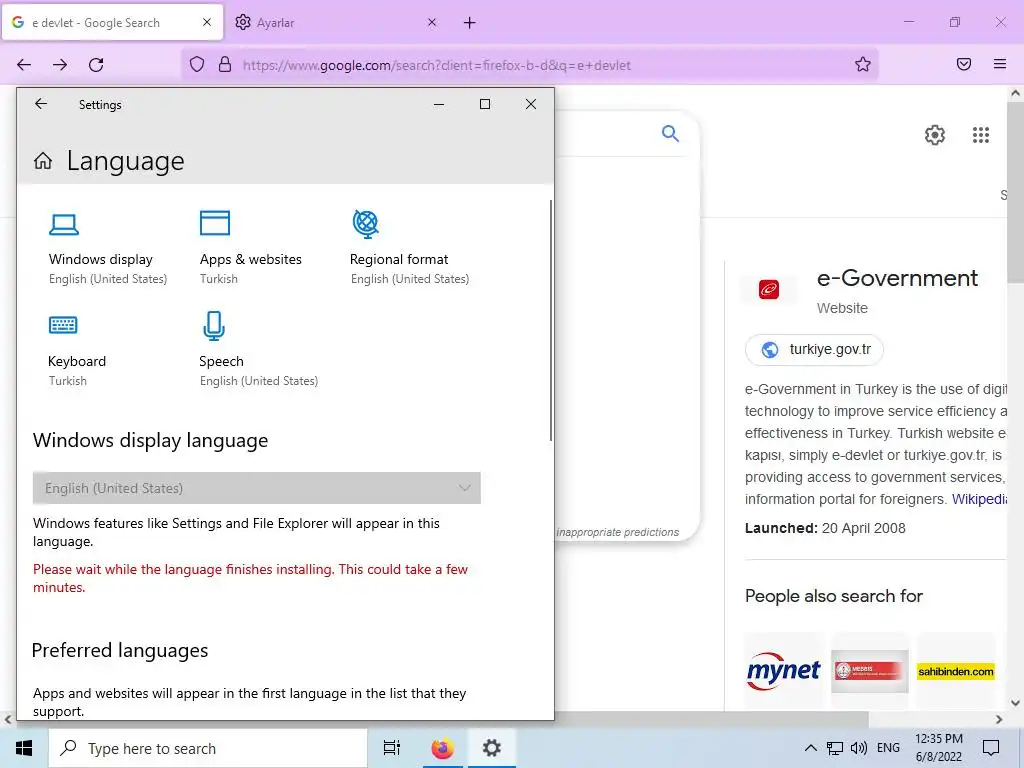Viewport: 1024px width, 768px height.
Task: Open the MEBBIS related search thumbnail
Action: coord(869,671)
